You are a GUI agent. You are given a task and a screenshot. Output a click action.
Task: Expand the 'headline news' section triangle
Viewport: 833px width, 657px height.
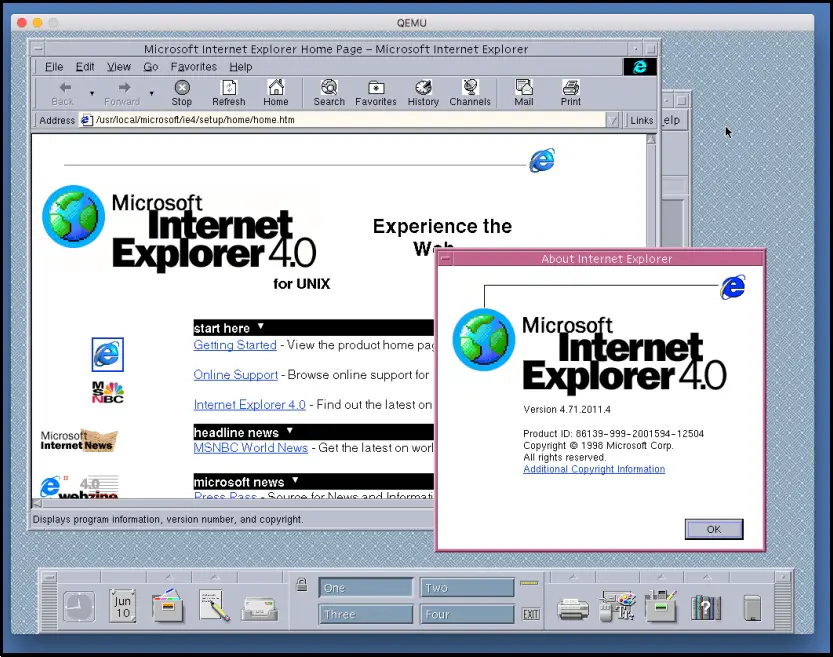290,431
